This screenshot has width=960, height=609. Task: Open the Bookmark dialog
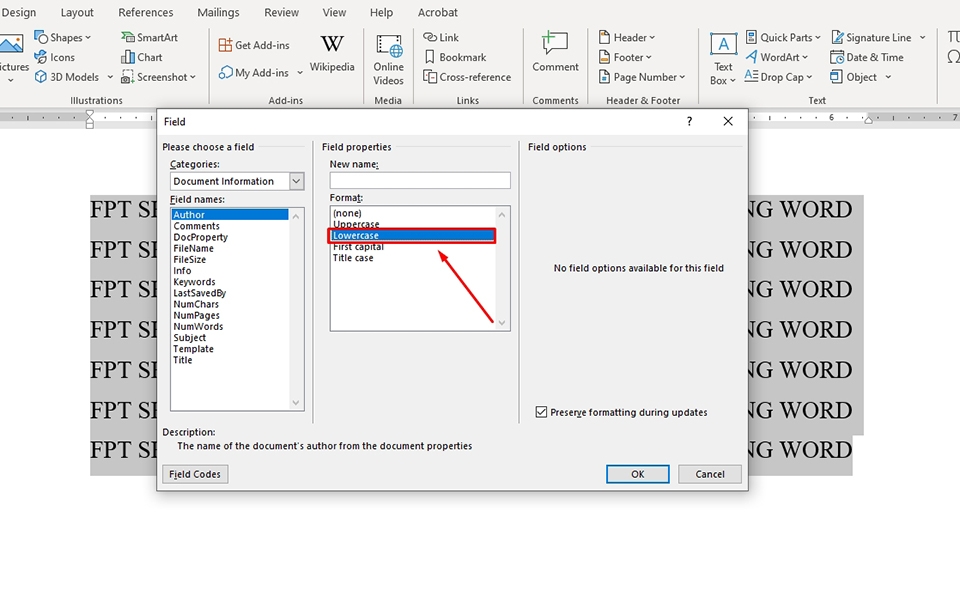pos(455,58)
